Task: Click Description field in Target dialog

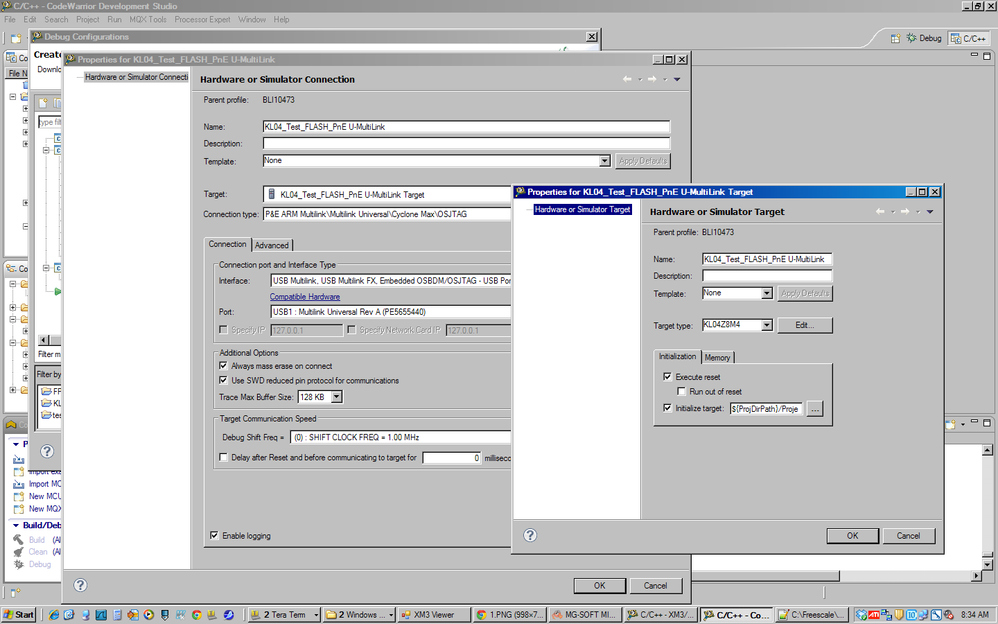Action: click(767, 276)
